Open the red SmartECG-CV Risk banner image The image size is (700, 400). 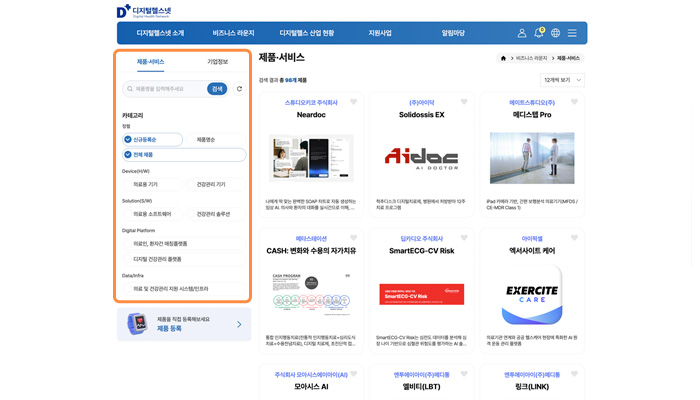tap(421, 294)
